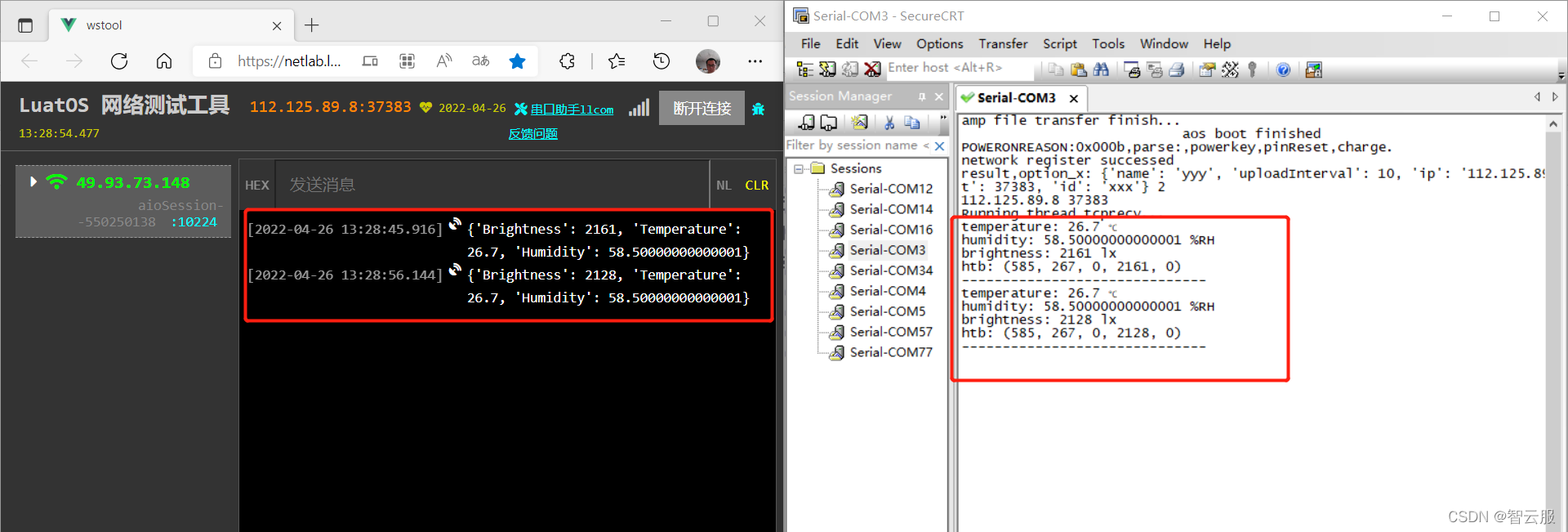The width and height of the screenshot is (1568, 532).
Task: Open the browser three-dot settings menu
Action: point(755,60)
